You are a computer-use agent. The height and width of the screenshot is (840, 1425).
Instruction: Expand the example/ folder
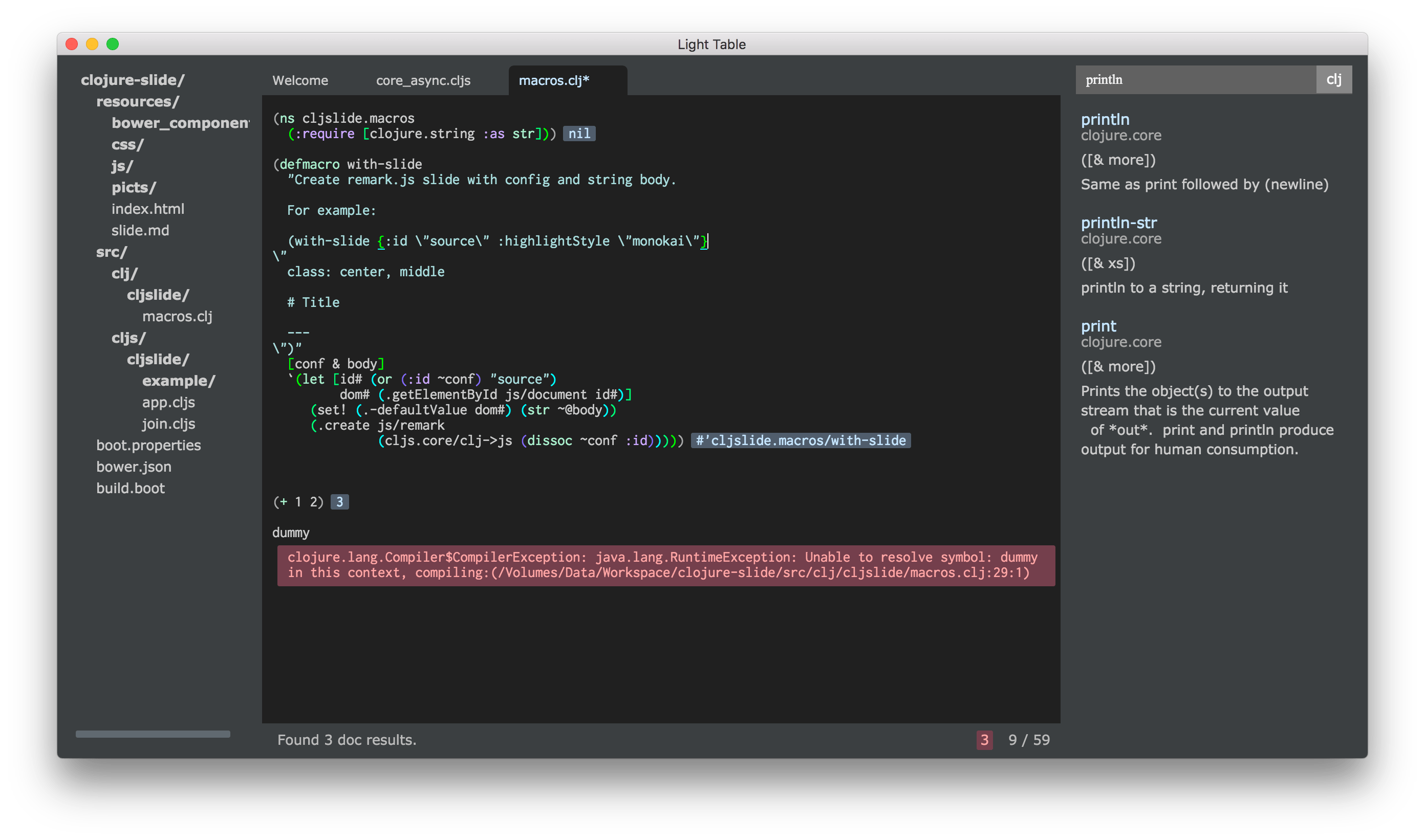click(179, 381)
